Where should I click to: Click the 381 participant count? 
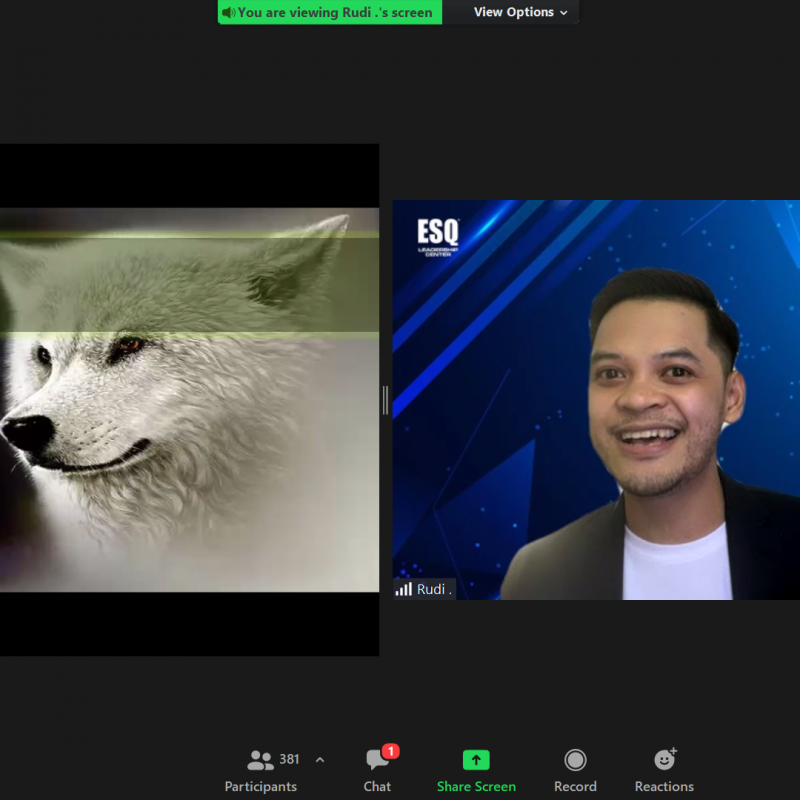pyautogui.click(x=290, y=759)
